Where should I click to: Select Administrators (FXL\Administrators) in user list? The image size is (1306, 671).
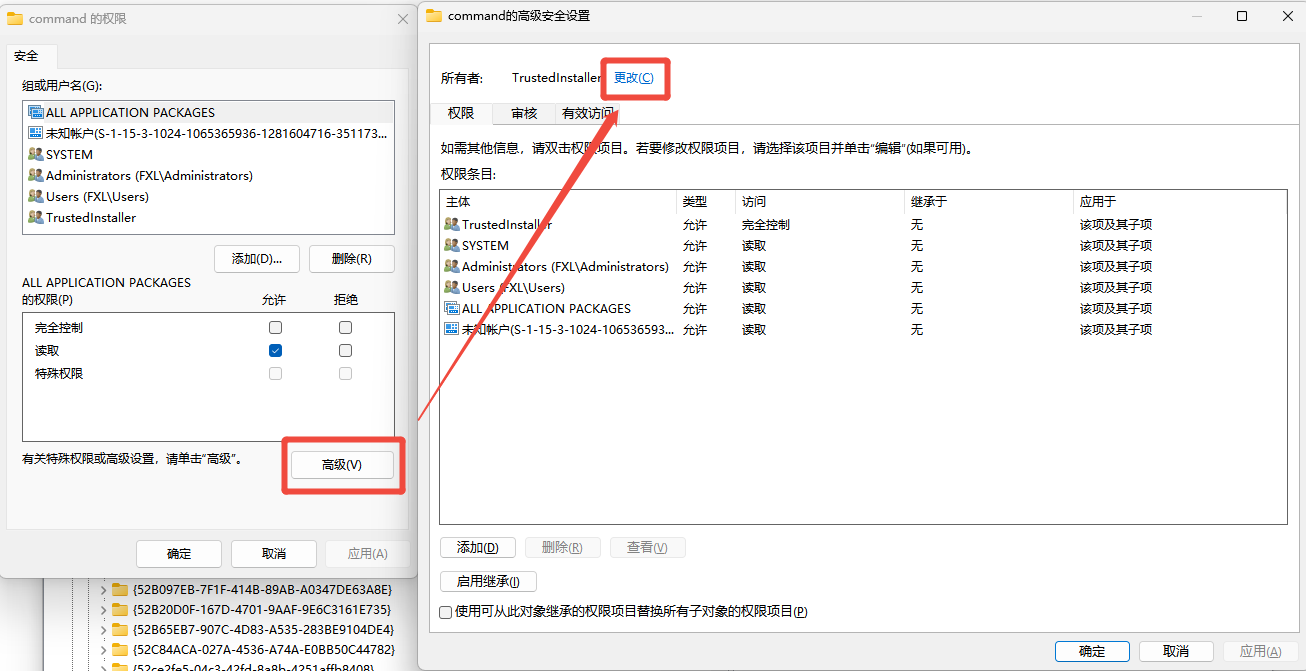208,175
